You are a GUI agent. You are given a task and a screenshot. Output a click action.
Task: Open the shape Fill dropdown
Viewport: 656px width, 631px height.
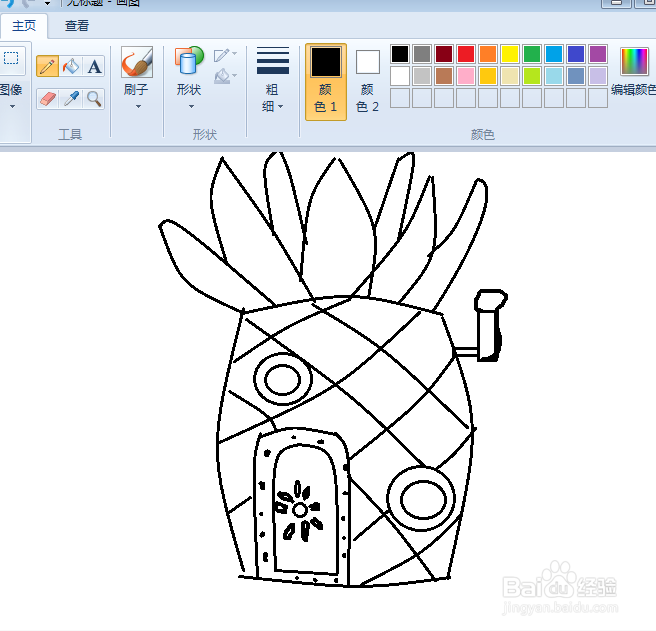225,76
